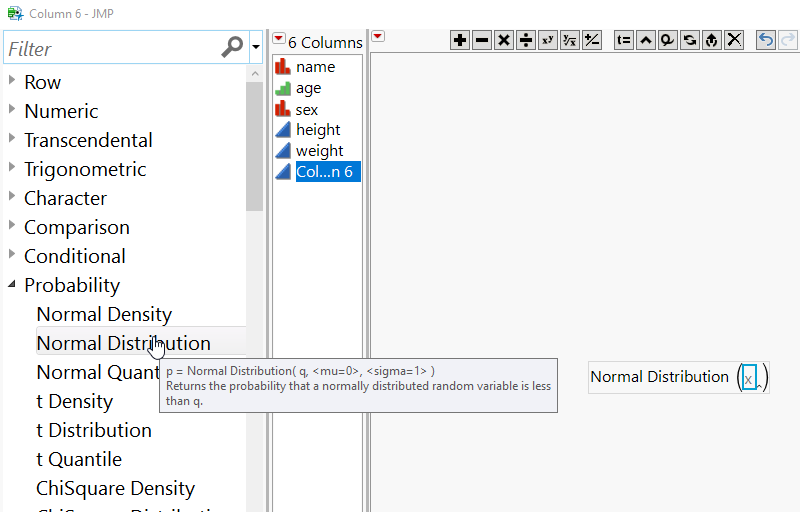Image resolution: width=800 pixels, height=512 pixels.
Task: Click the insert caret beside x argument
Action: [x=759, y=387]
